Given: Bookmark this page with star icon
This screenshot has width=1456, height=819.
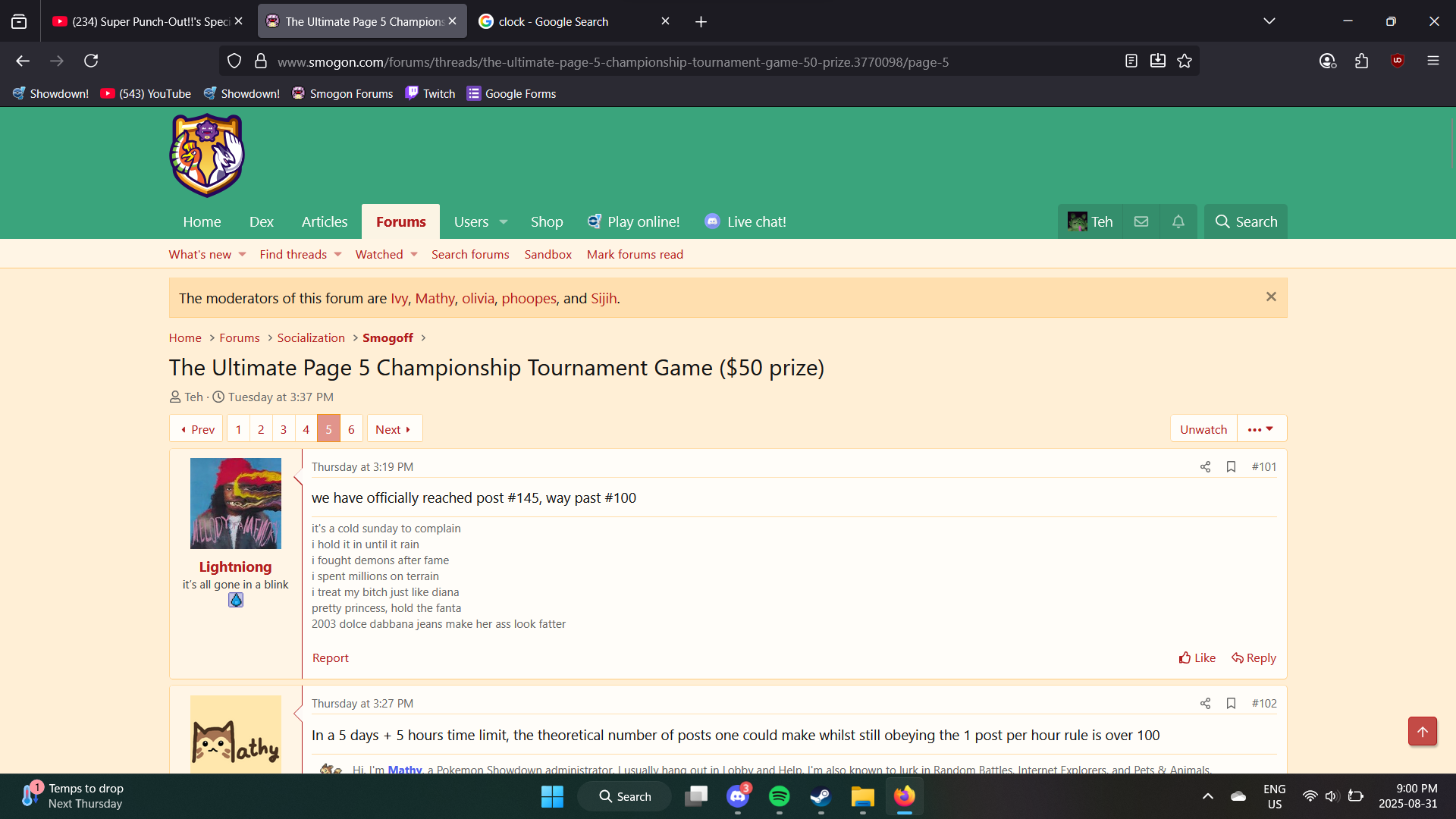Looking at the screenshot, I should 1185,61.
